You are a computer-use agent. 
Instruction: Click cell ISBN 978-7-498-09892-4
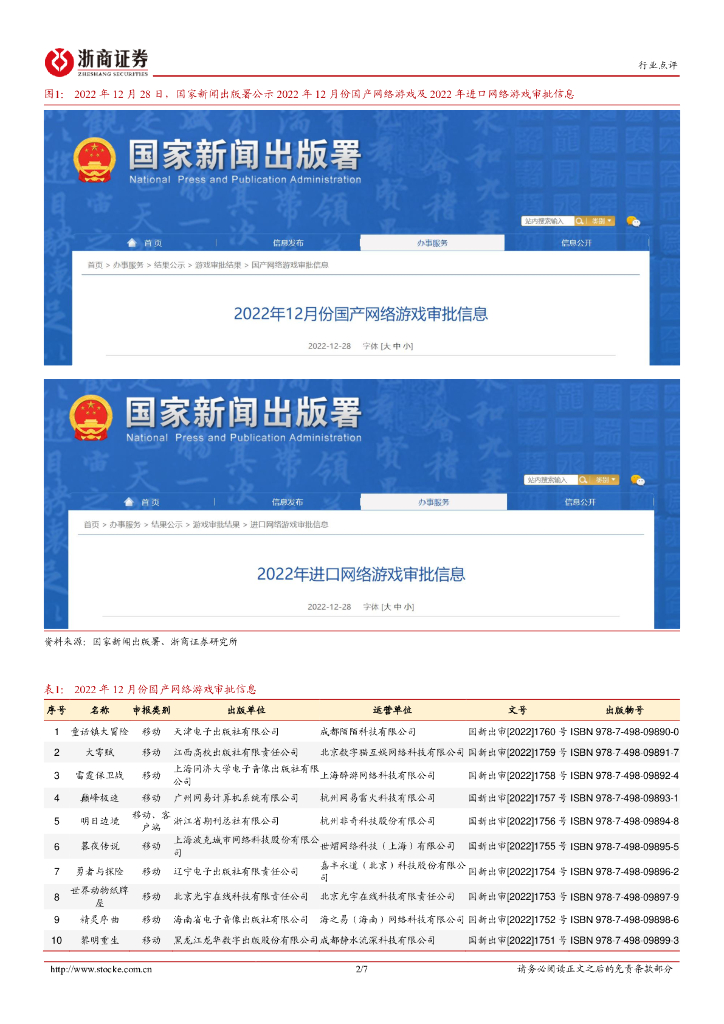[625, 775]
